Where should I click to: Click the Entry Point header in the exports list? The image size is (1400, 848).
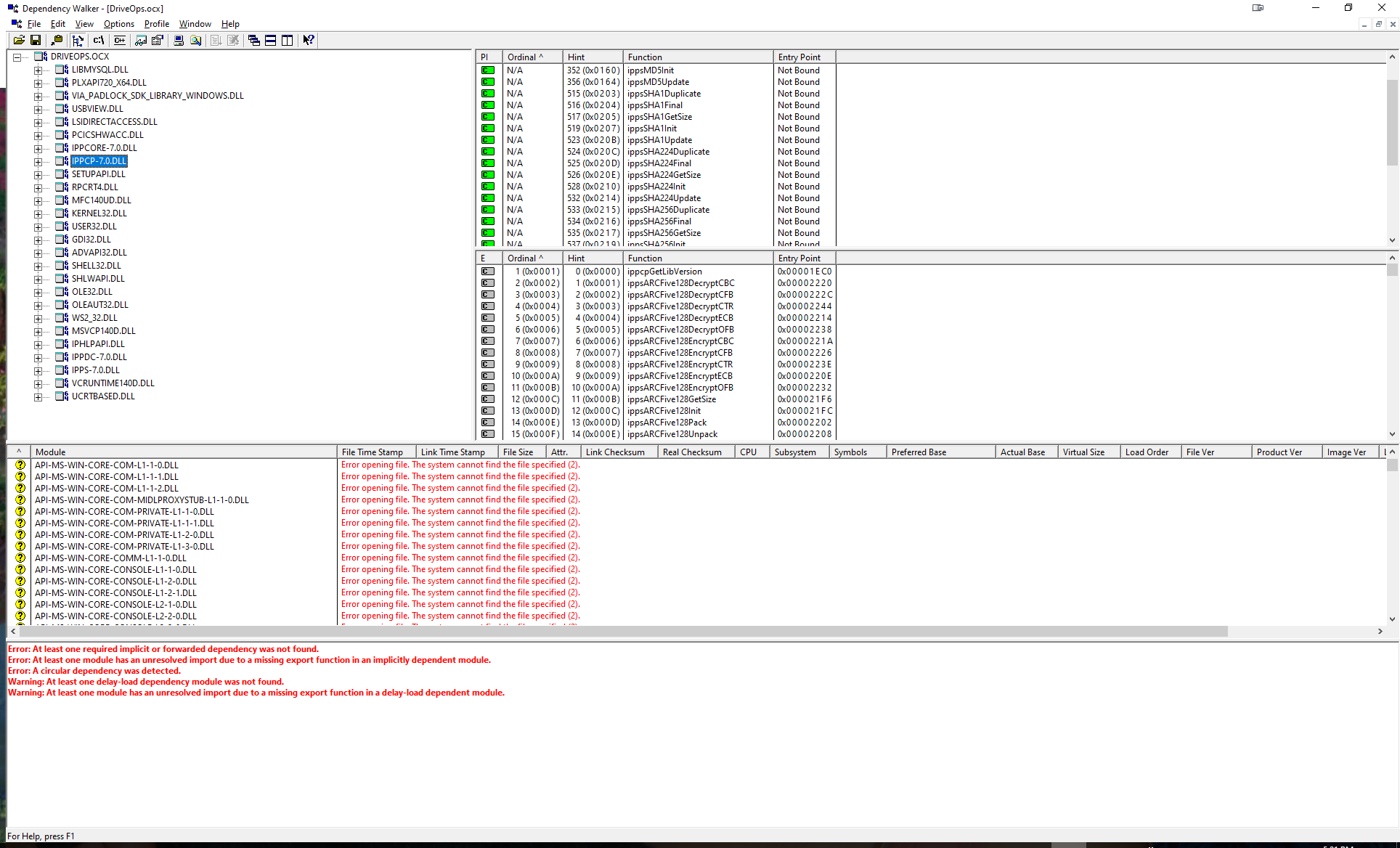click(803, 258)
